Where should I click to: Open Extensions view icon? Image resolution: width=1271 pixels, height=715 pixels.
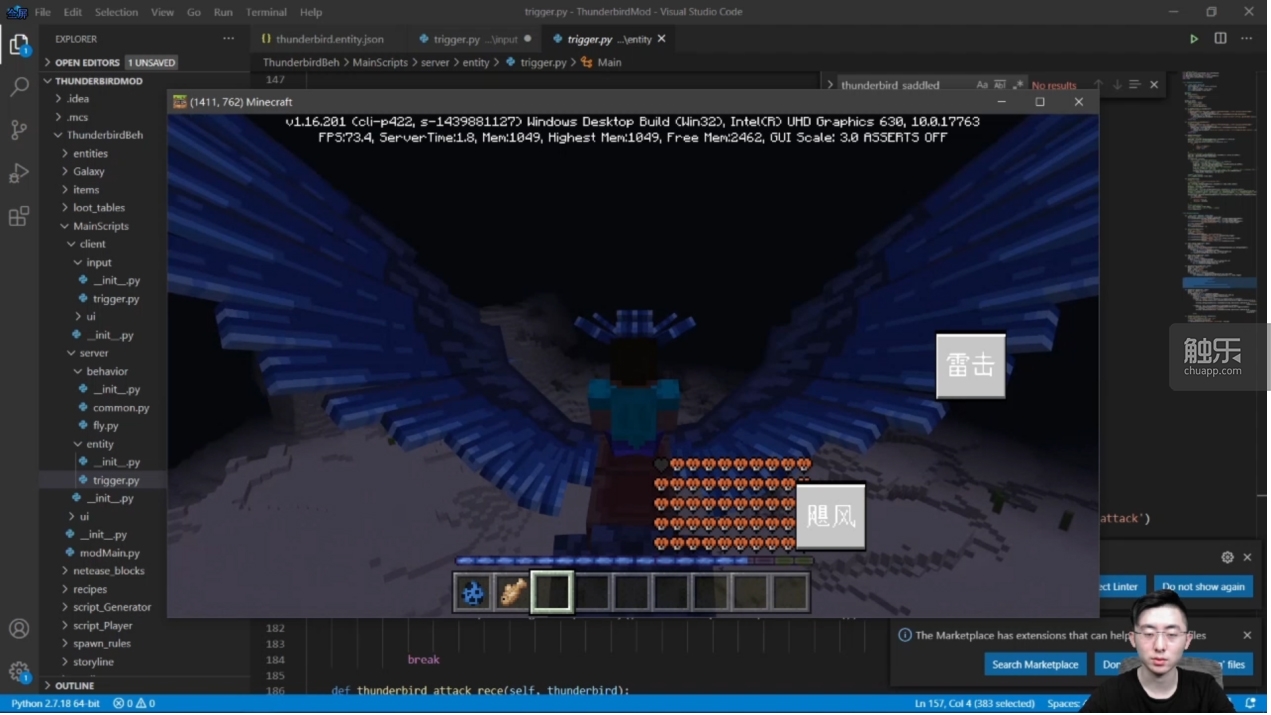coord(19,216)
